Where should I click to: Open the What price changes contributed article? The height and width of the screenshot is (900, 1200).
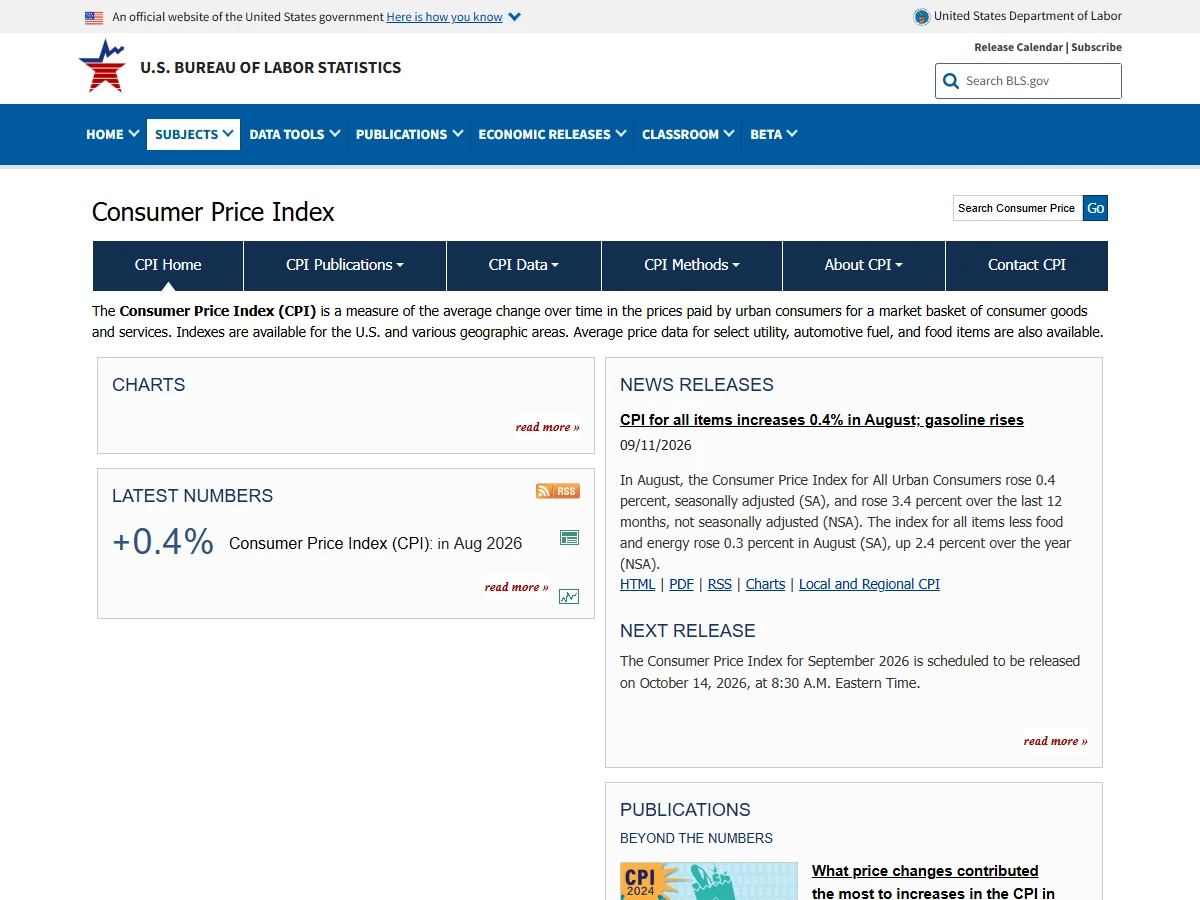933,882
